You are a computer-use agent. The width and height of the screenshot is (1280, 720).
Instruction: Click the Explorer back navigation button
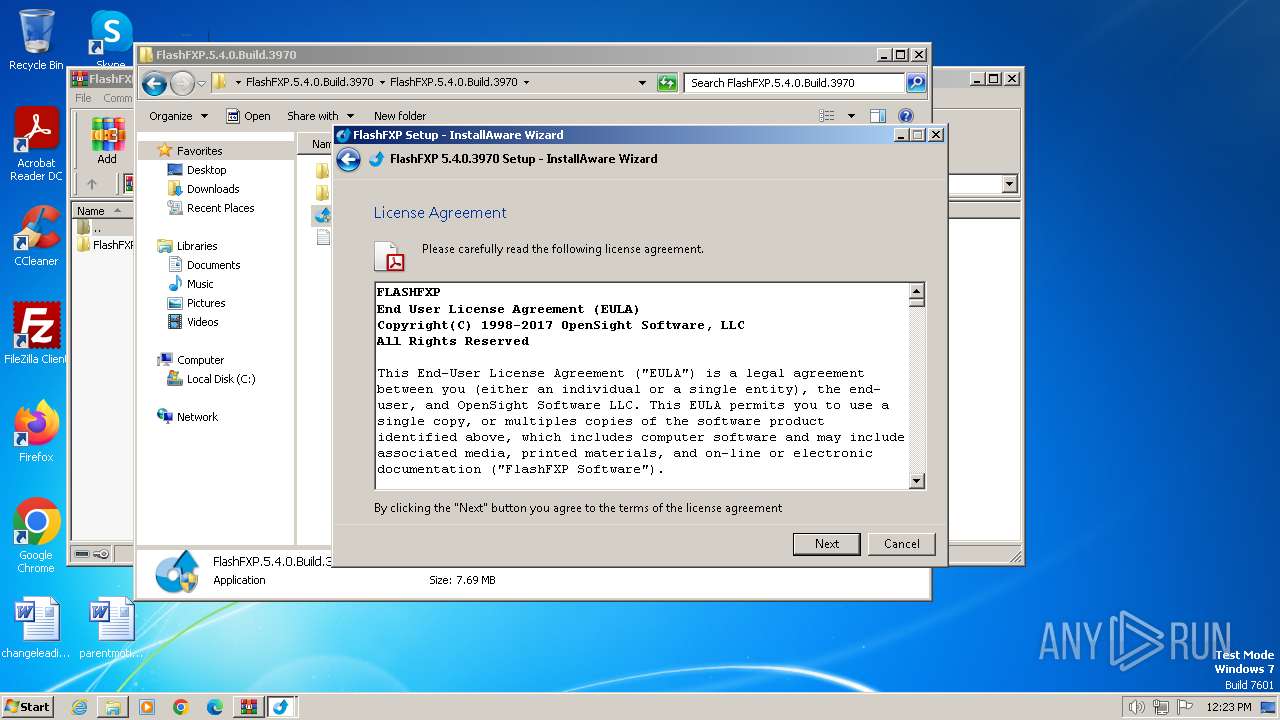point(154,83)
